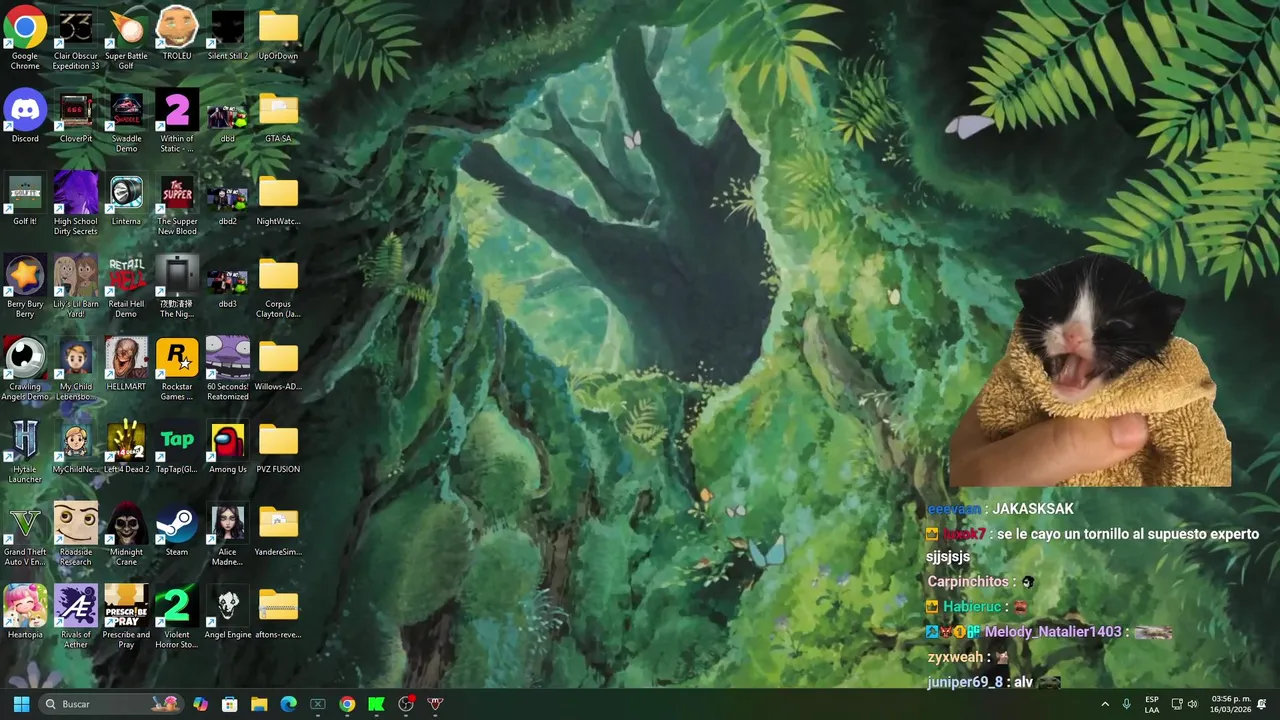The width and height of the screenshot is (1280, 720).
Task: Select the Golf It! desktop icon
Action: click(x=25, y=200)
